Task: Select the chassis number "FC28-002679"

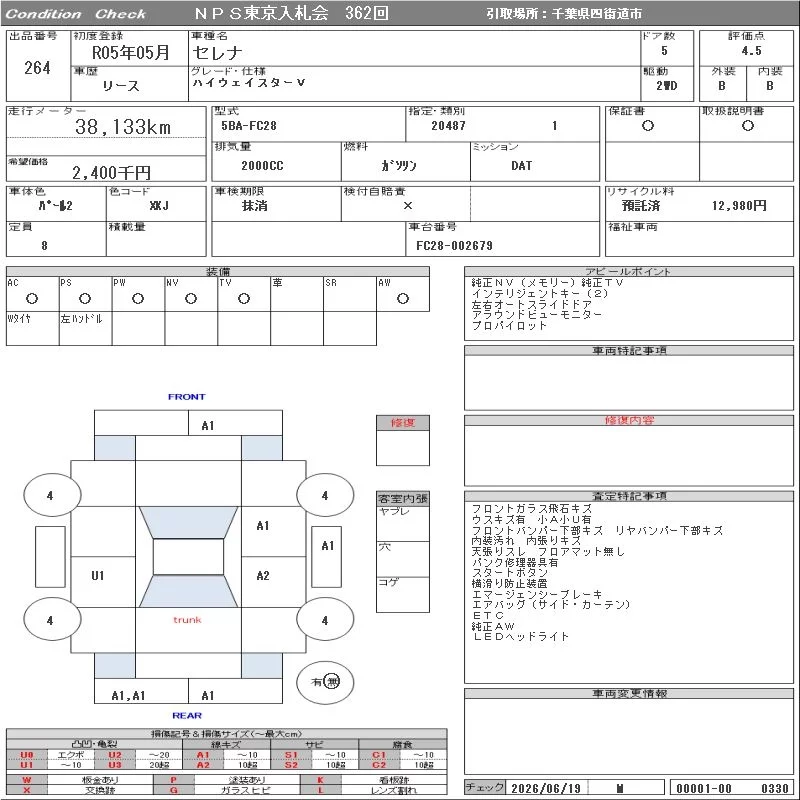Action: pos(454,246)
